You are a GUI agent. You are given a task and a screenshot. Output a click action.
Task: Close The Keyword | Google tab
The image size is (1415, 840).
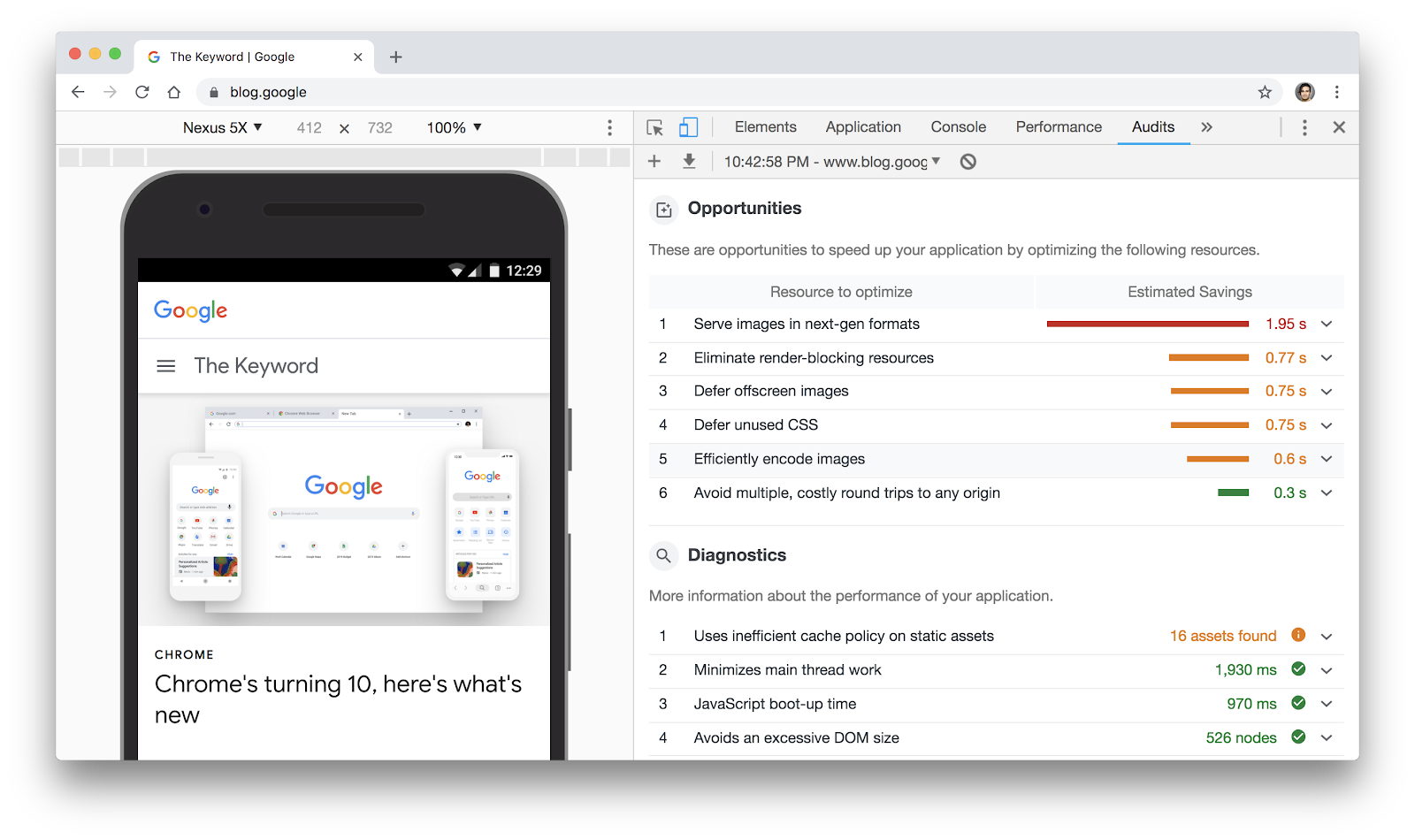(x=358, y=57)
